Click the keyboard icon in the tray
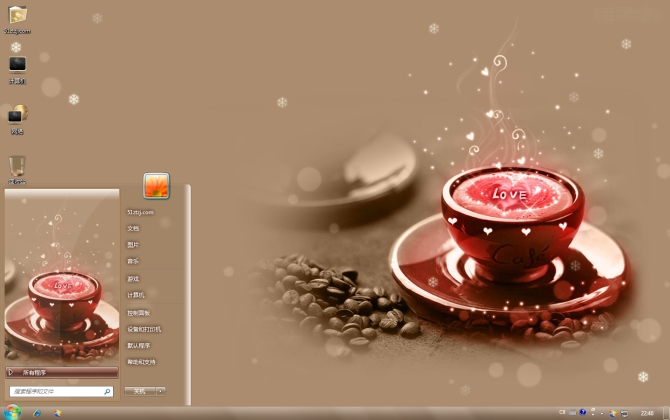The width and height of the screenshot is (670, 420). coord(573,413)
